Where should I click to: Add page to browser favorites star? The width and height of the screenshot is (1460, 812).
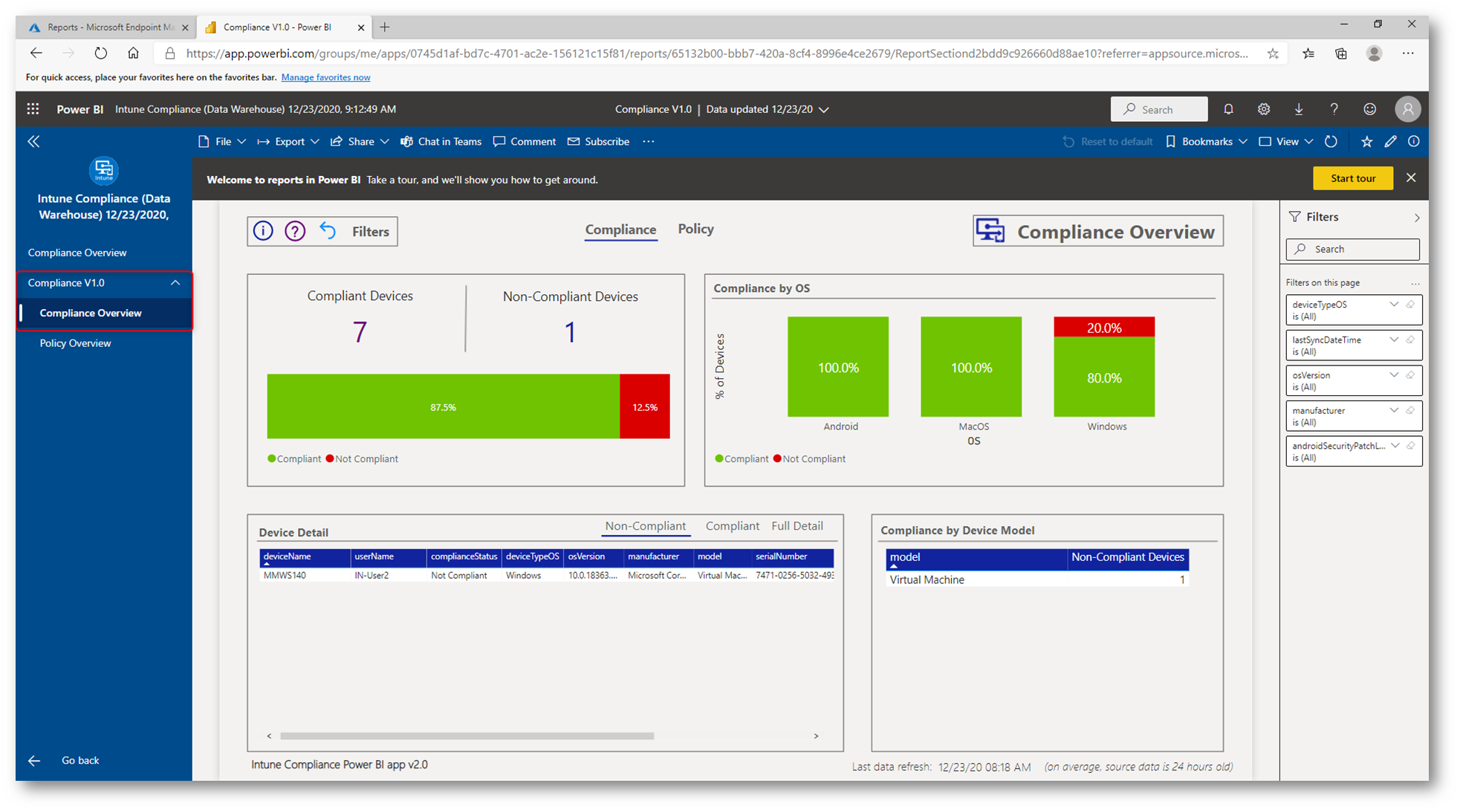tap(1273, 53)
